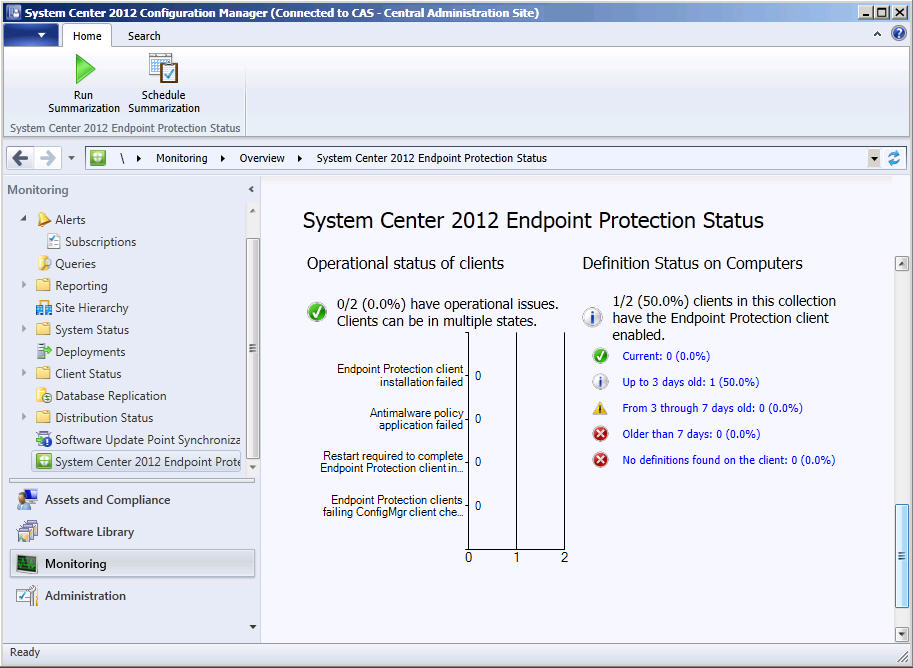Viewport: 913px width, 668px height.
Task: Open the Assets and Compliance workspace
Action: click(x=132, y=500)
